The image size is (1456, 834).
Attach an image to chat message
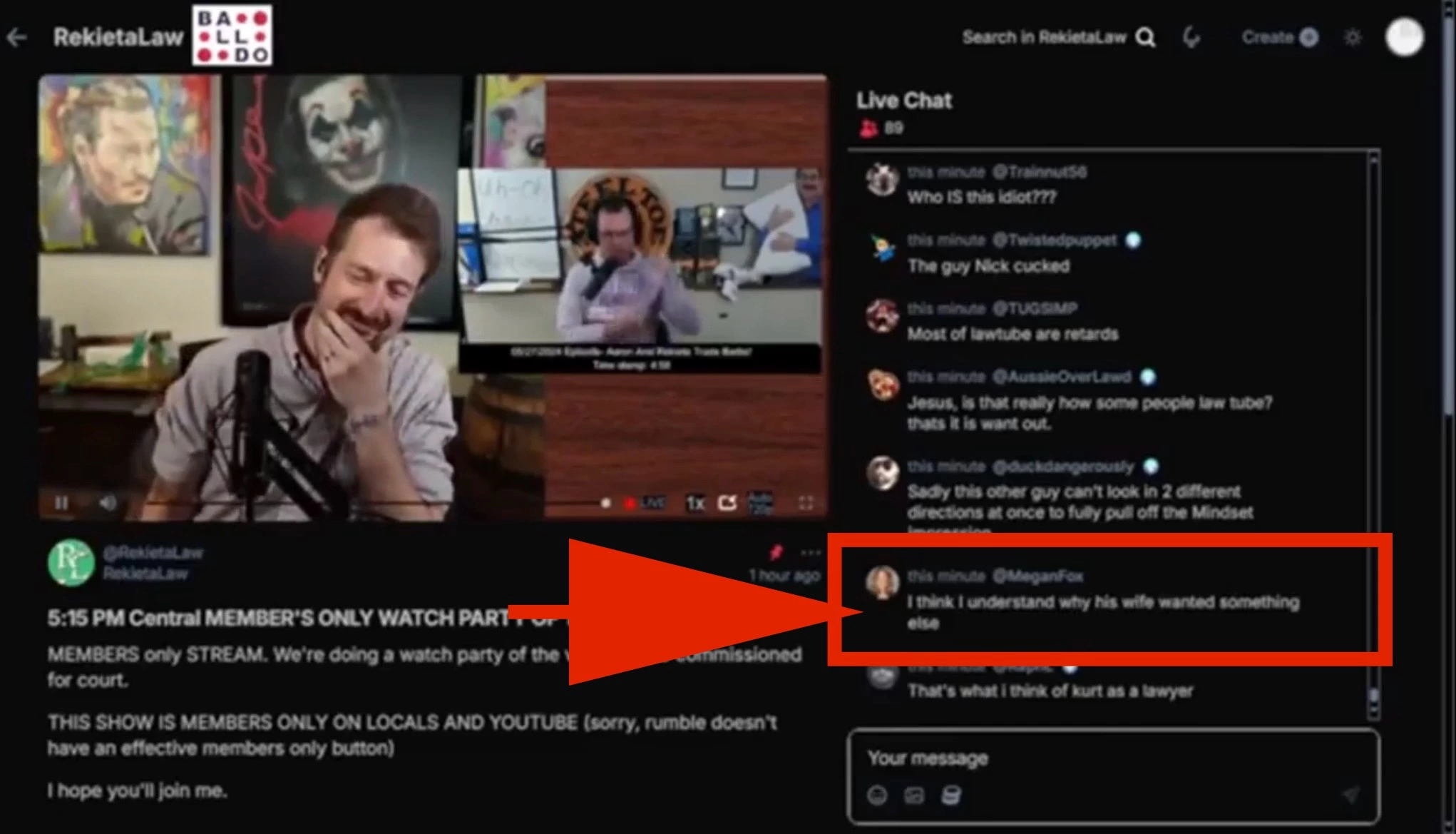point(914,795)
